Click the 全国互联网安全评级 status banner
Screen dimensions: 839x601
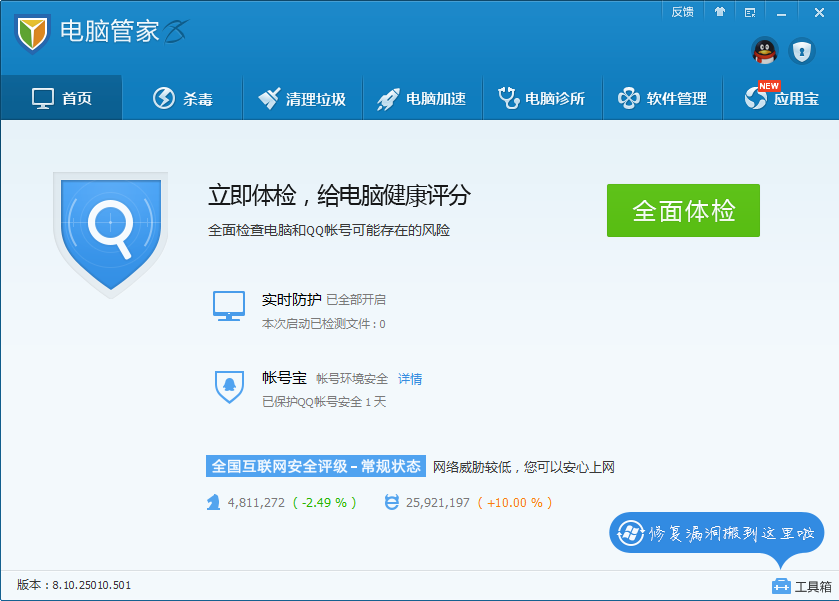point(316,466)
